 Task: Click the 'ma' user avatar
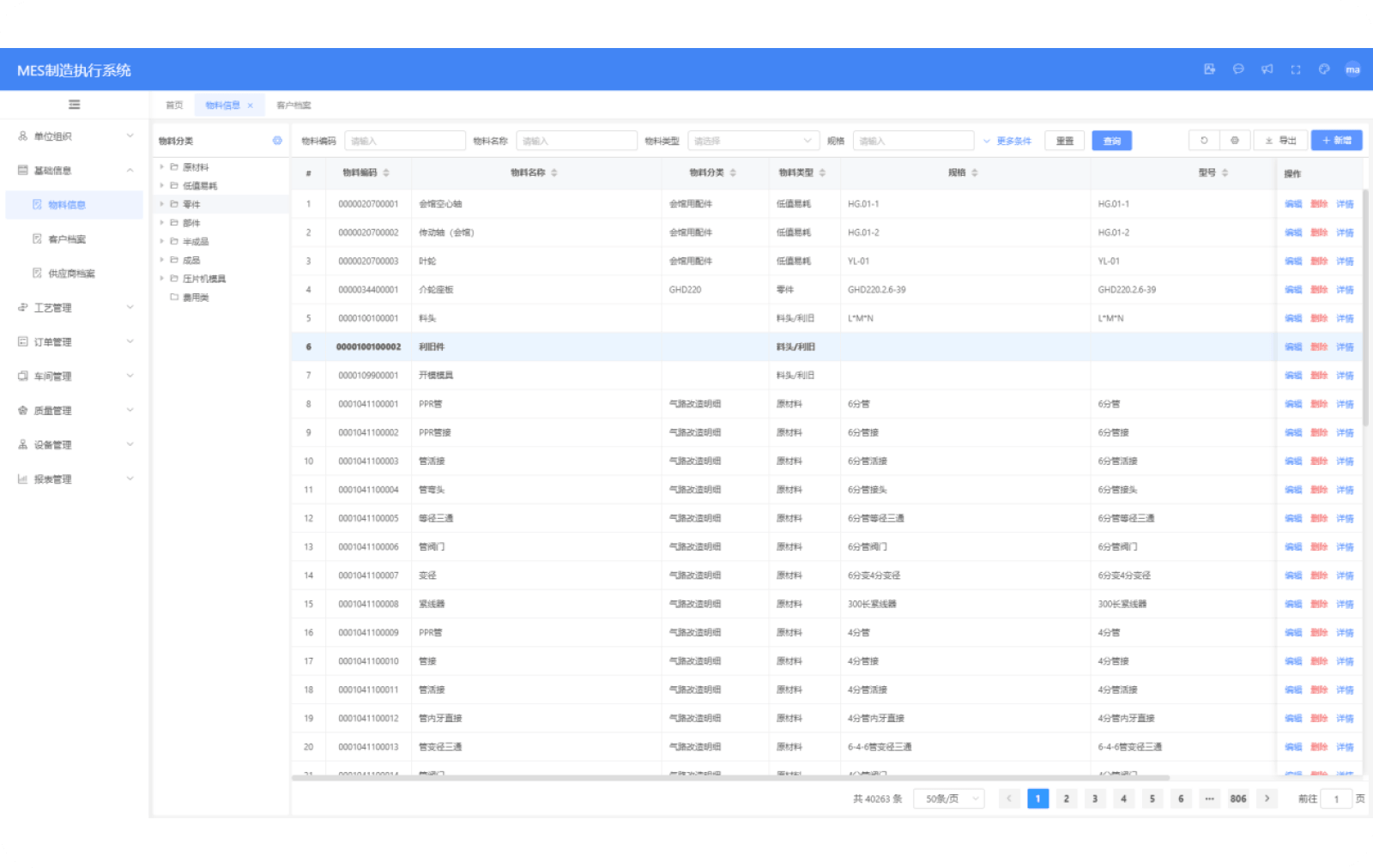point(1352,69)
